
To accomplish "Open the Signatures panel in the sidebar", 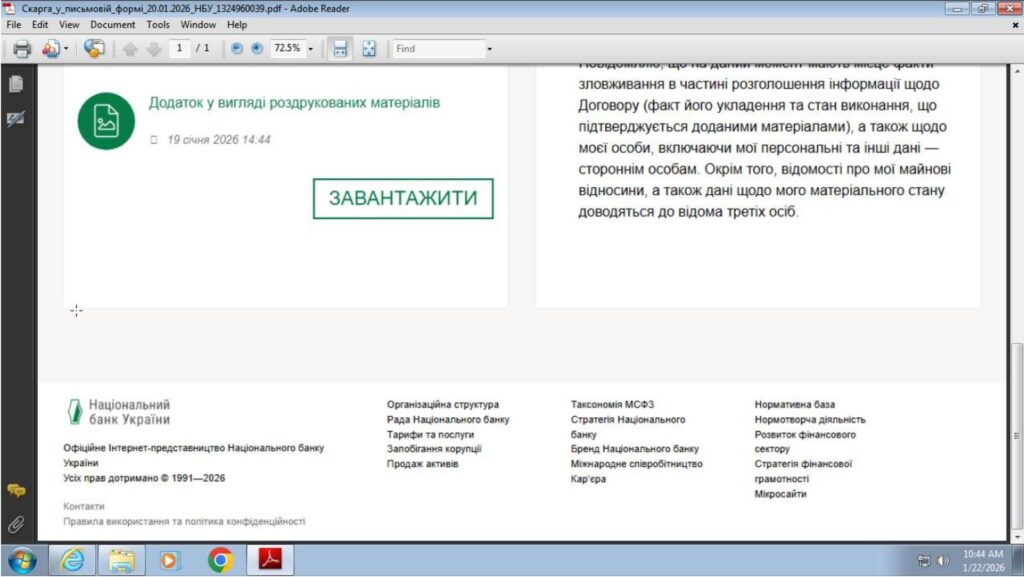I will 15,119.
